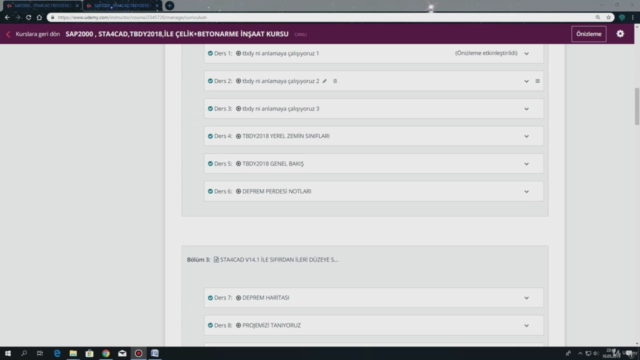
Task: Click '(Önizleme etkinleştirildi)' label on Ders 1
Action: click(x=486, y=53)
